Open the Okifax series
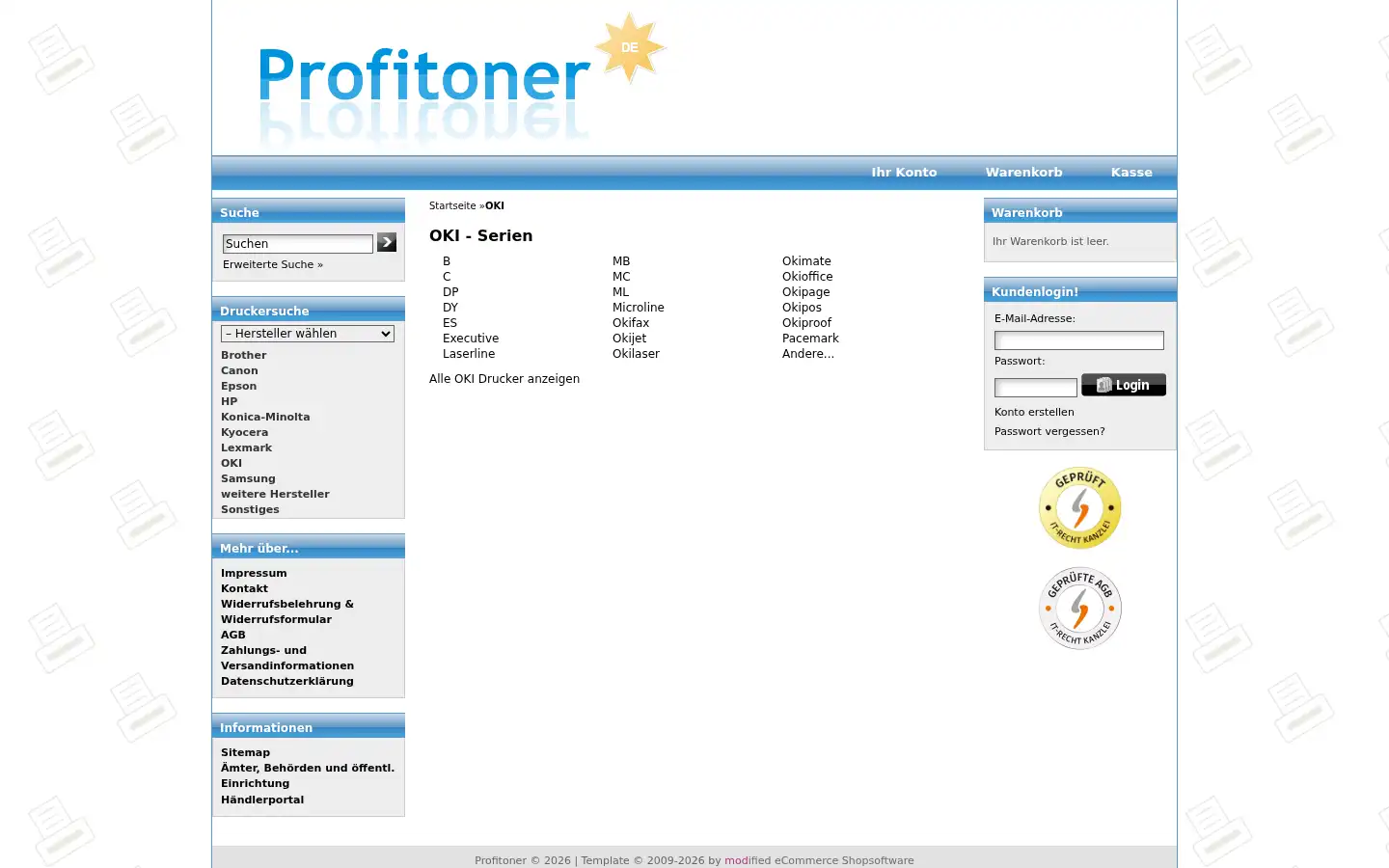This screenshot has width=1389, height=868. click(x=631, y=323)
